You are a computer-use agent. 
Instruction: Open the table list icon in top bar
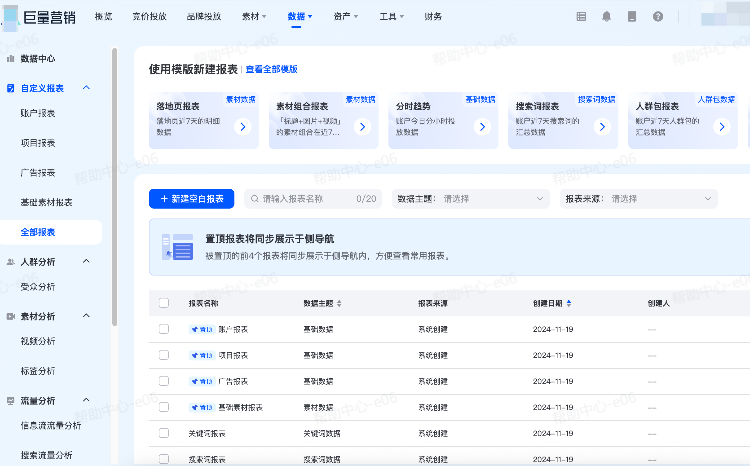pyautogui.click(x=581, y=17)
